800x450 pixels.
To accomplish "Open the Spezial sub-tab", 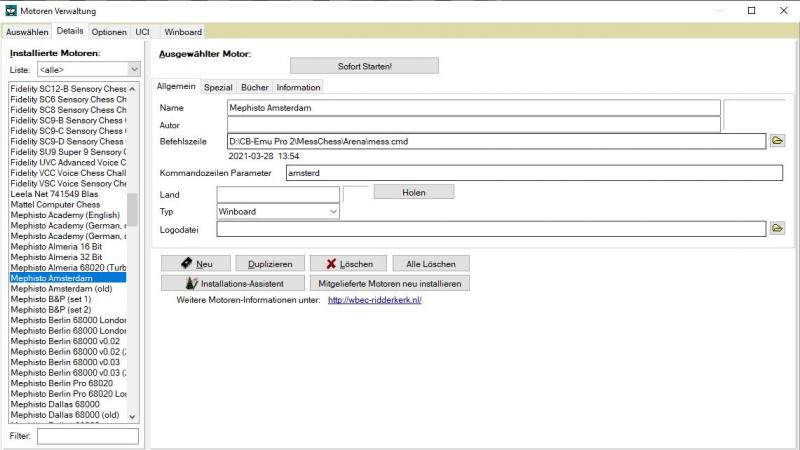I will point(218,88).
